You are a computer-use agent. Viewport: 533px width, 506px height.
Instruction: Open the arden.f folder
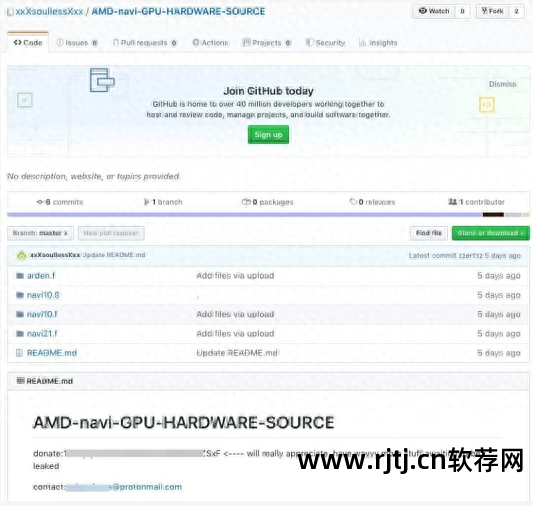coord(41,276)
